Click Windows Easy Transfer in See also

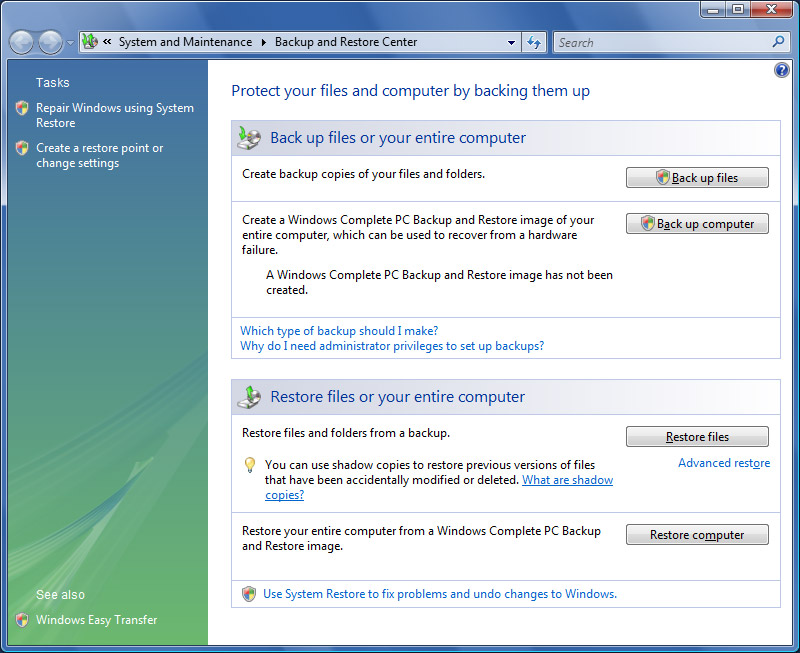click(x=96, y=619)
